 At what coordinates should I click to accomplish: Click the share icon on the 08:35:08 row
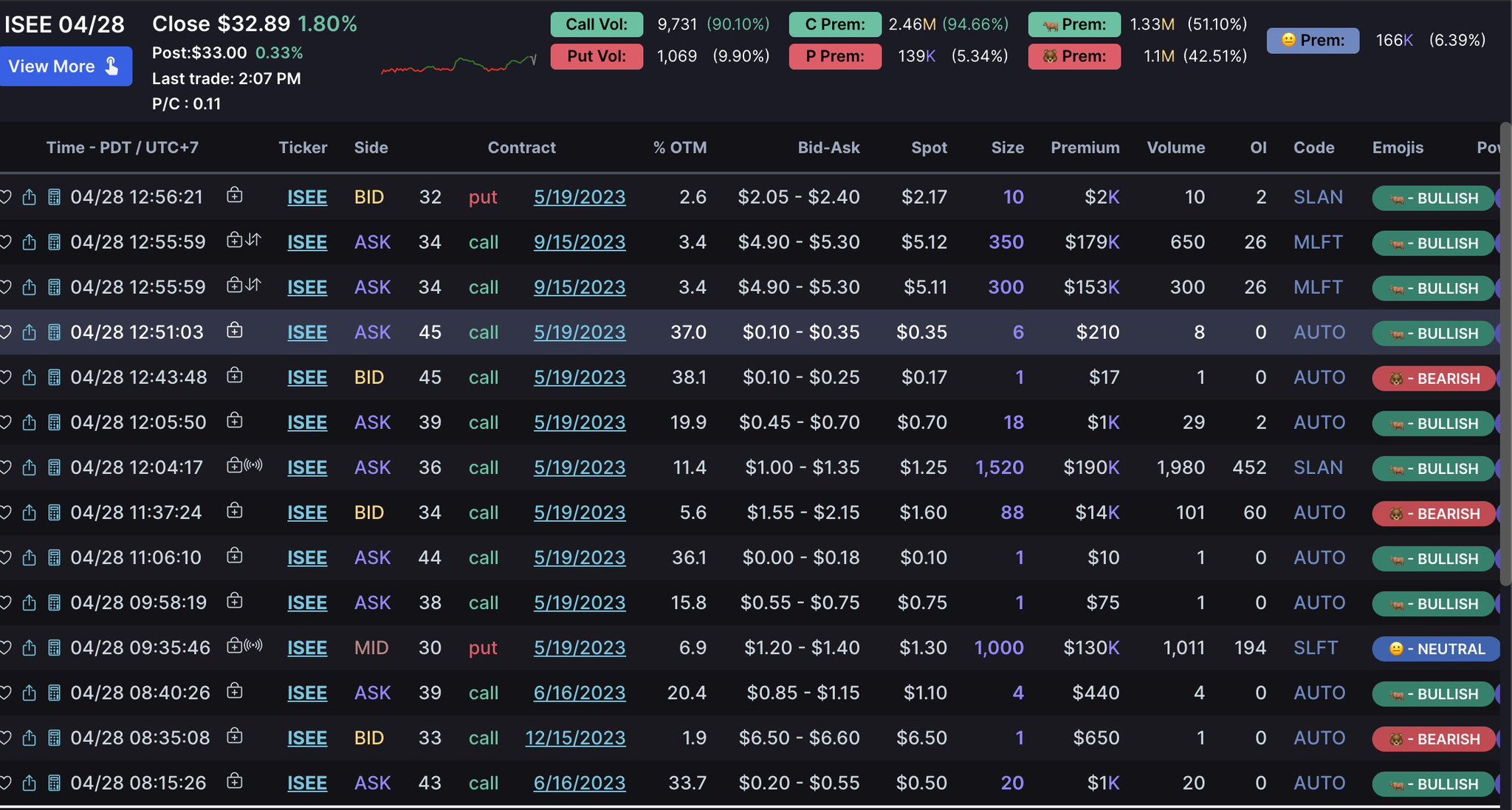30,738
